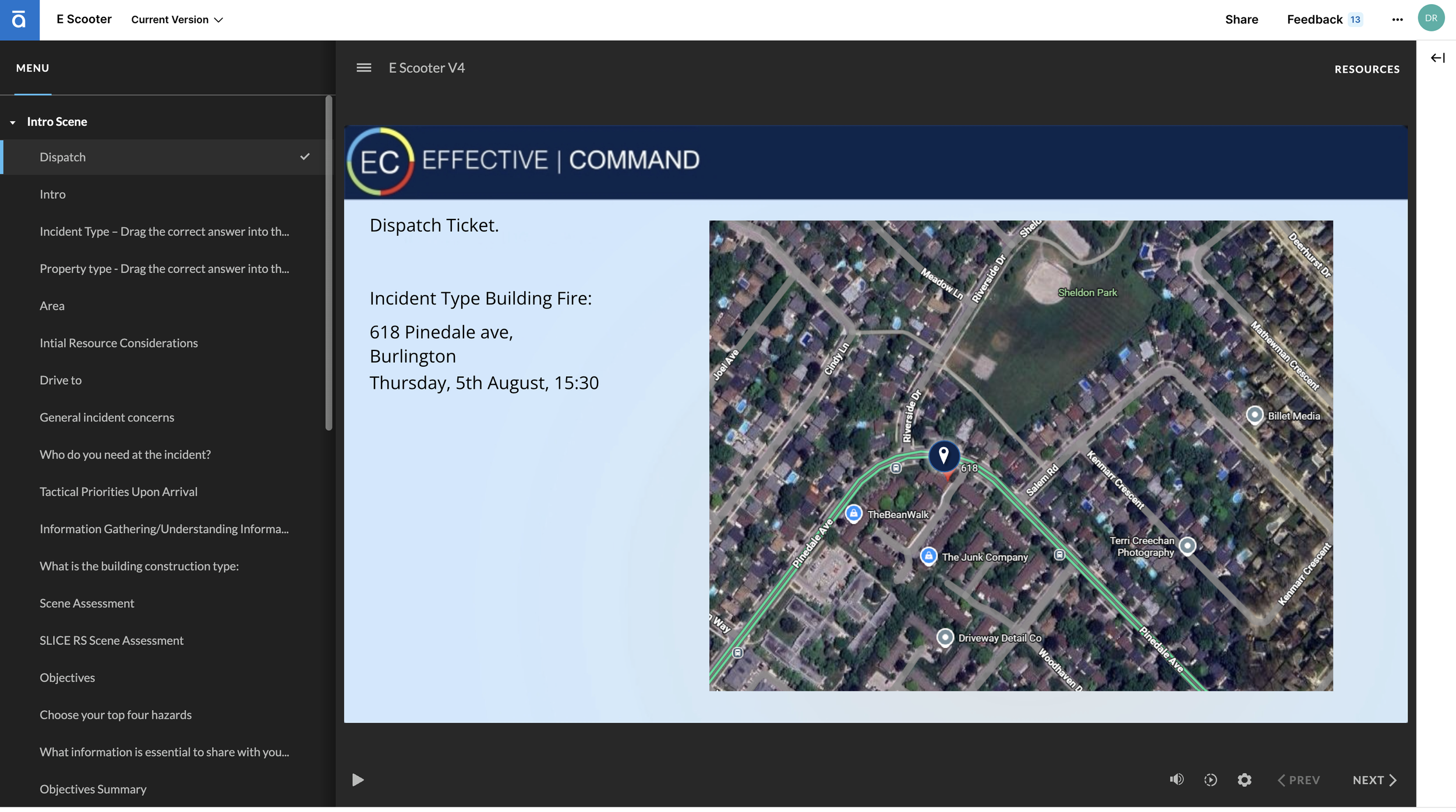The height and width of the screenshot is (812, 1456).
Task: Go to the NEXT slide
Action: [1374, 780]
